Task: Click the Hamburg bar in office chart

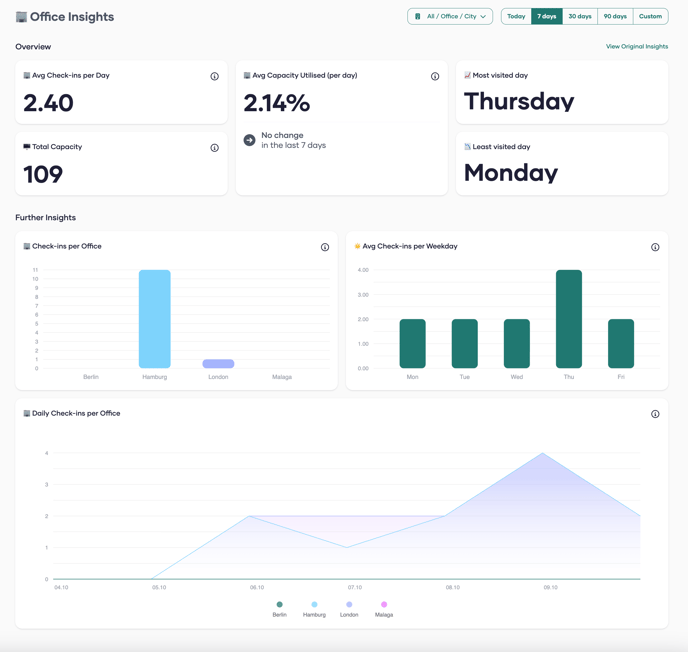Action: point(155,320)
